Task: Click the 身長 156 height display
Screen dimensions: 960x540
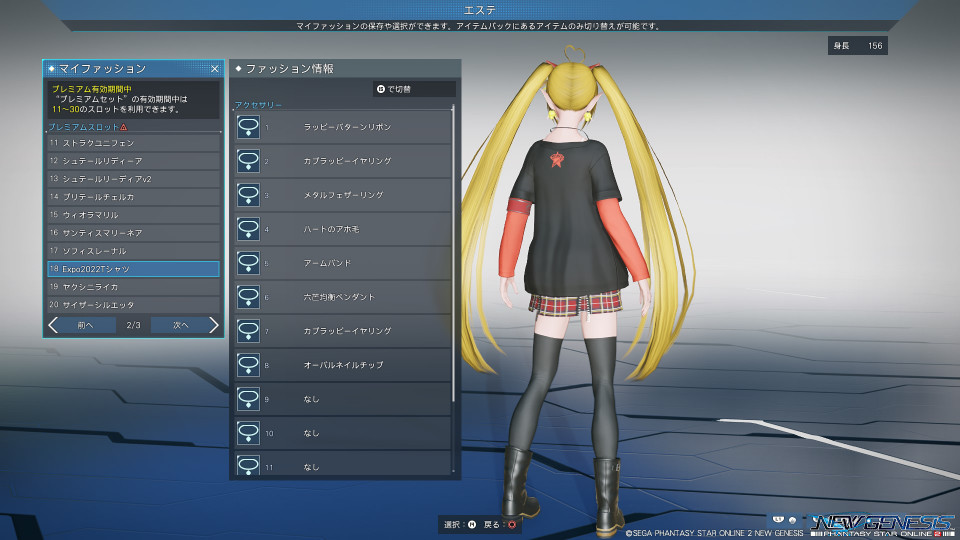Action: click(858, 45)
